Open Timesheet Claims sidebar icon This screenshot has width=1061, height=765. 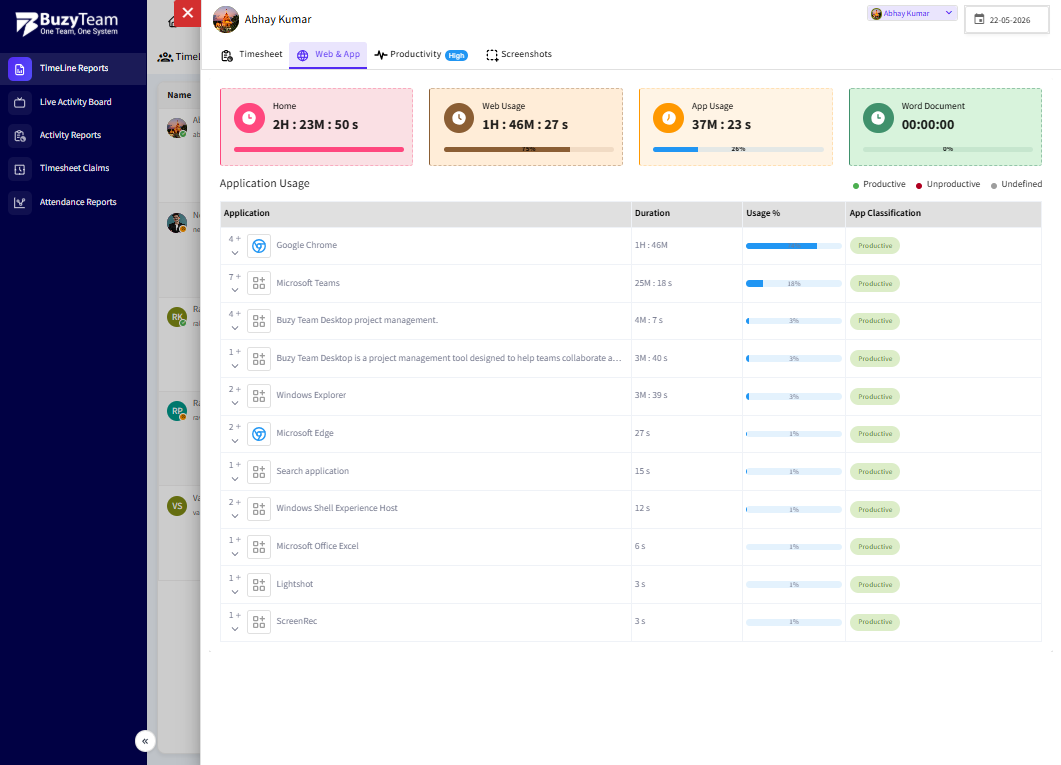(x=20, y=168)
